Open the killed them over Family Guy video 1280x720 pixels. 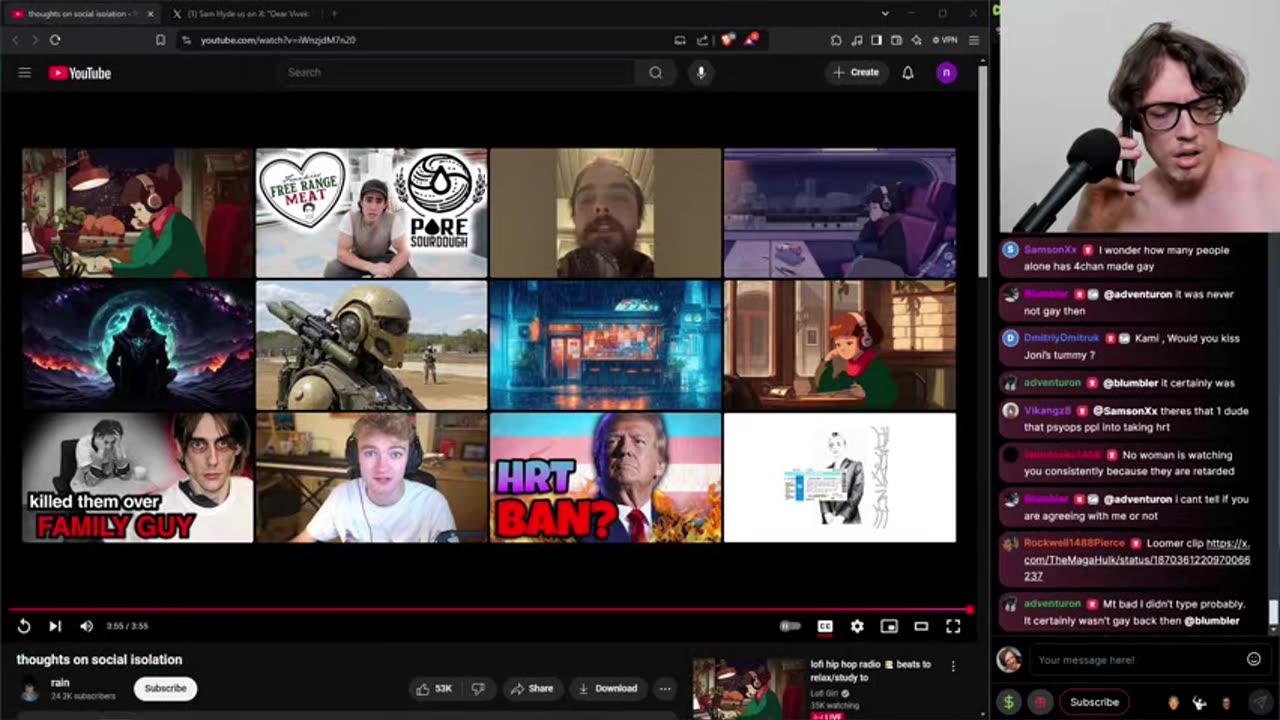pos(138,477)
